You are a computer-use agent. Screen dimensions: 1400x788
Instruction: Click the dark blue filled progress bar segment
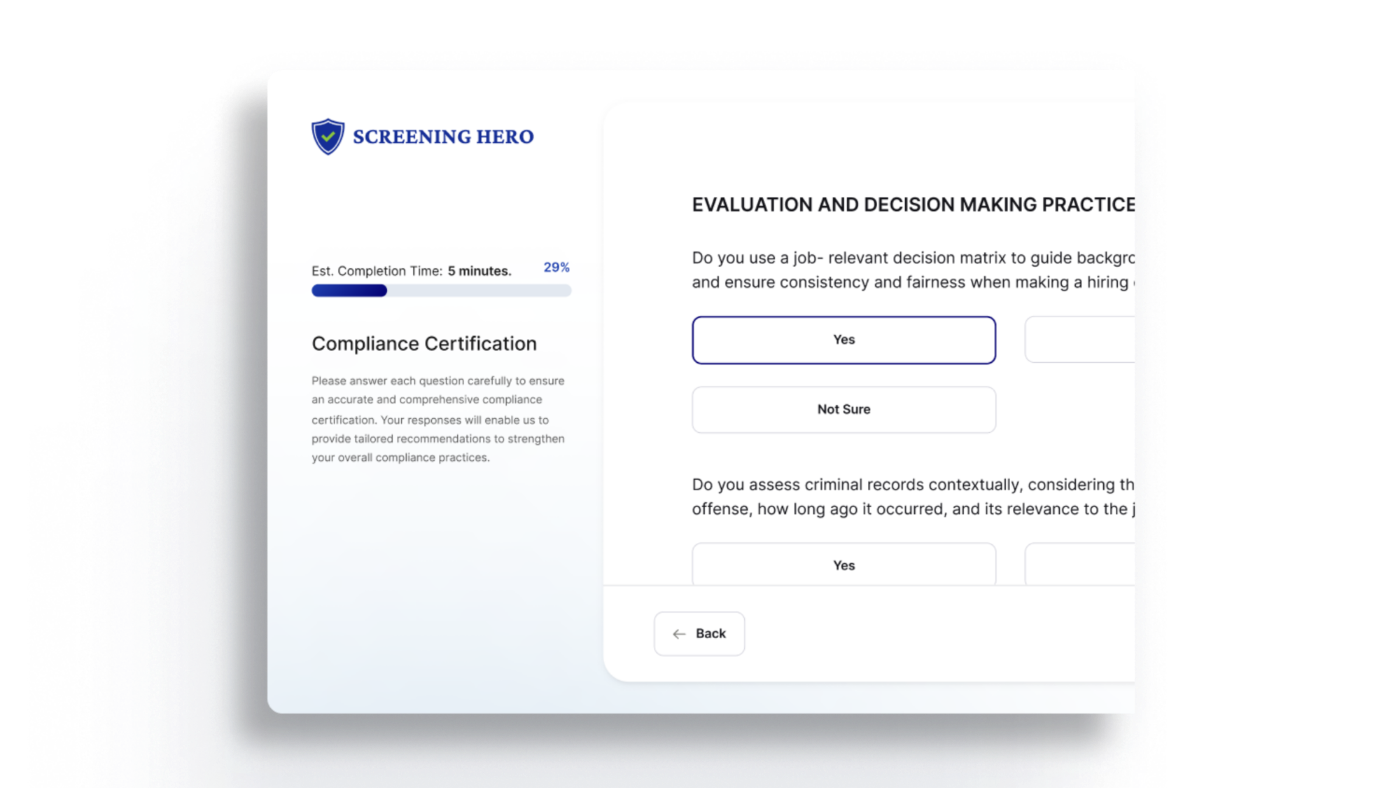pos(349,291)
